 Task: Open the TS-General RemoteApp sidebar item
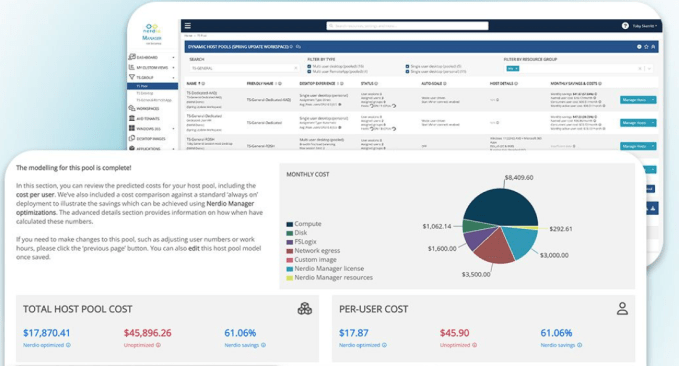tap(154, 100)
